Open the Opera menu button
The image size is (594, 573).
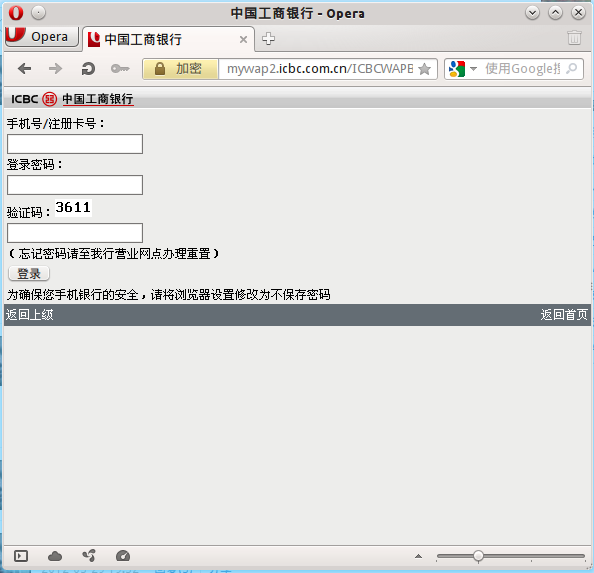(42, 36)
